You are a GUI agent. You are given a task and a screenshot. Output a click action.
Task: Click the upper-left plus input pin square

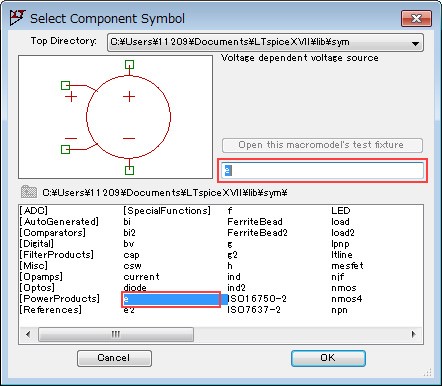[x=65, y=85]
